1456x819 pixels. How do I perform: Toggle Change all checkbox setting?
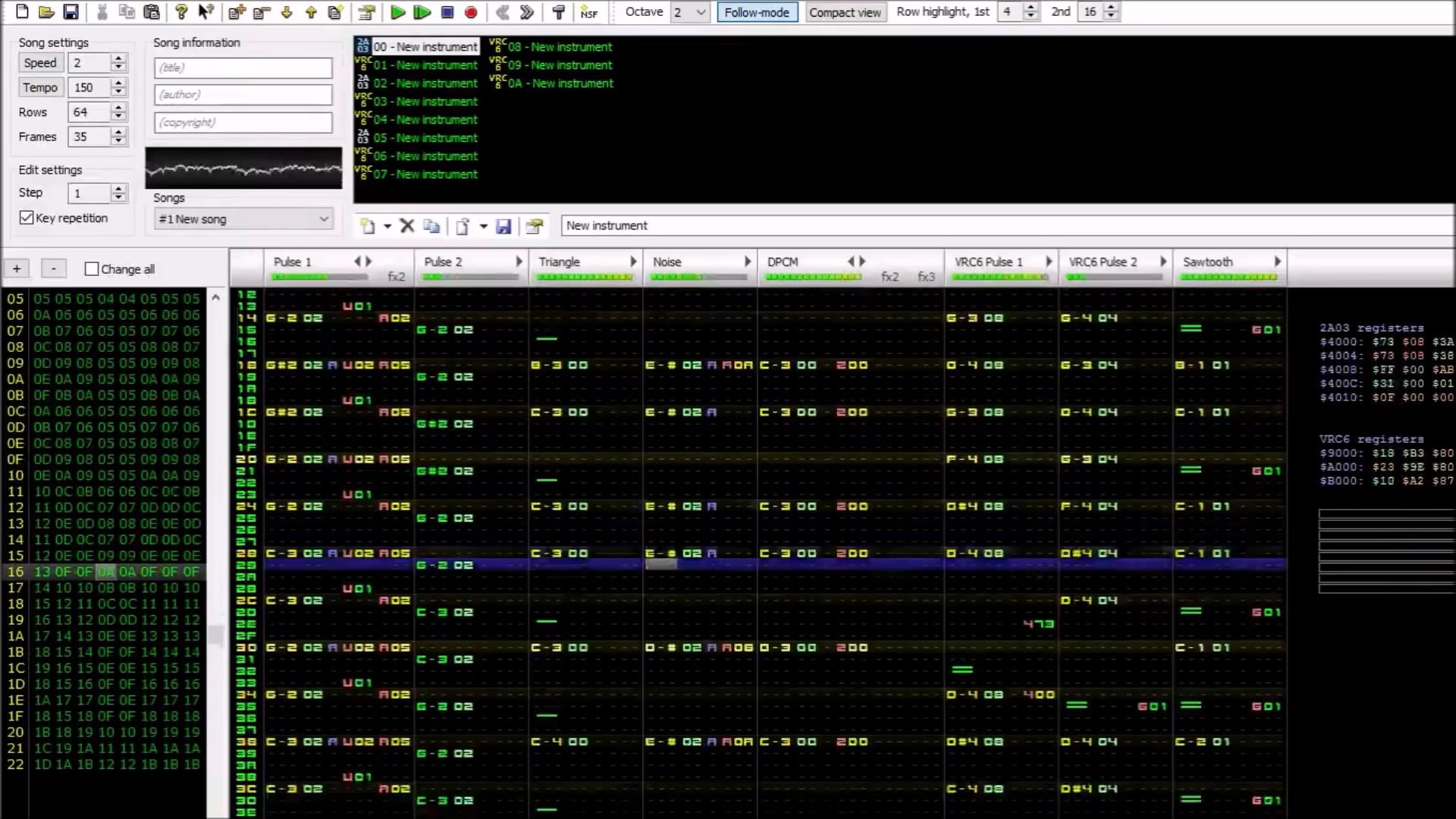tap(90, 269)
